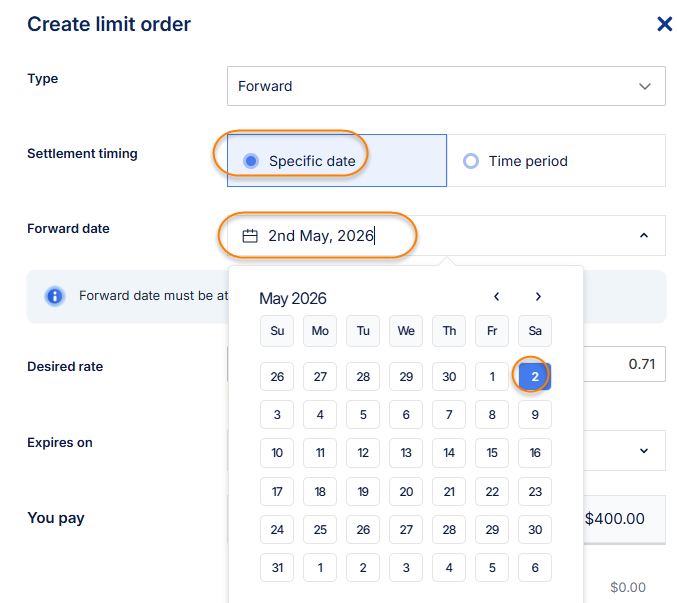Click the calendar icon in Forward date field

pos(250,236)
